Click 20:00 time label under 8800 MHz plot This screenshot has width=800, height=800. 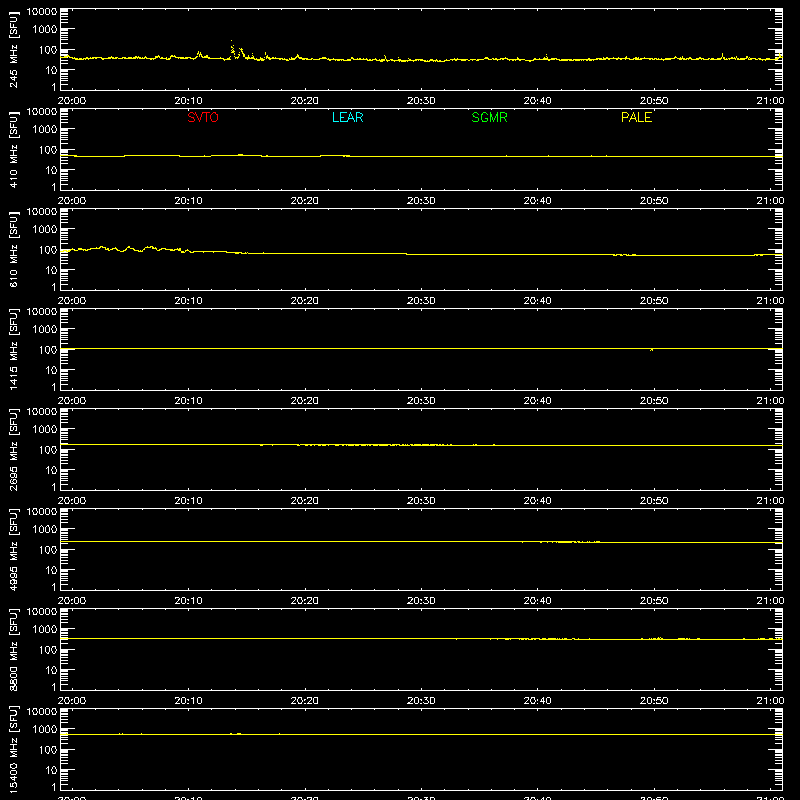coord(72,701)
